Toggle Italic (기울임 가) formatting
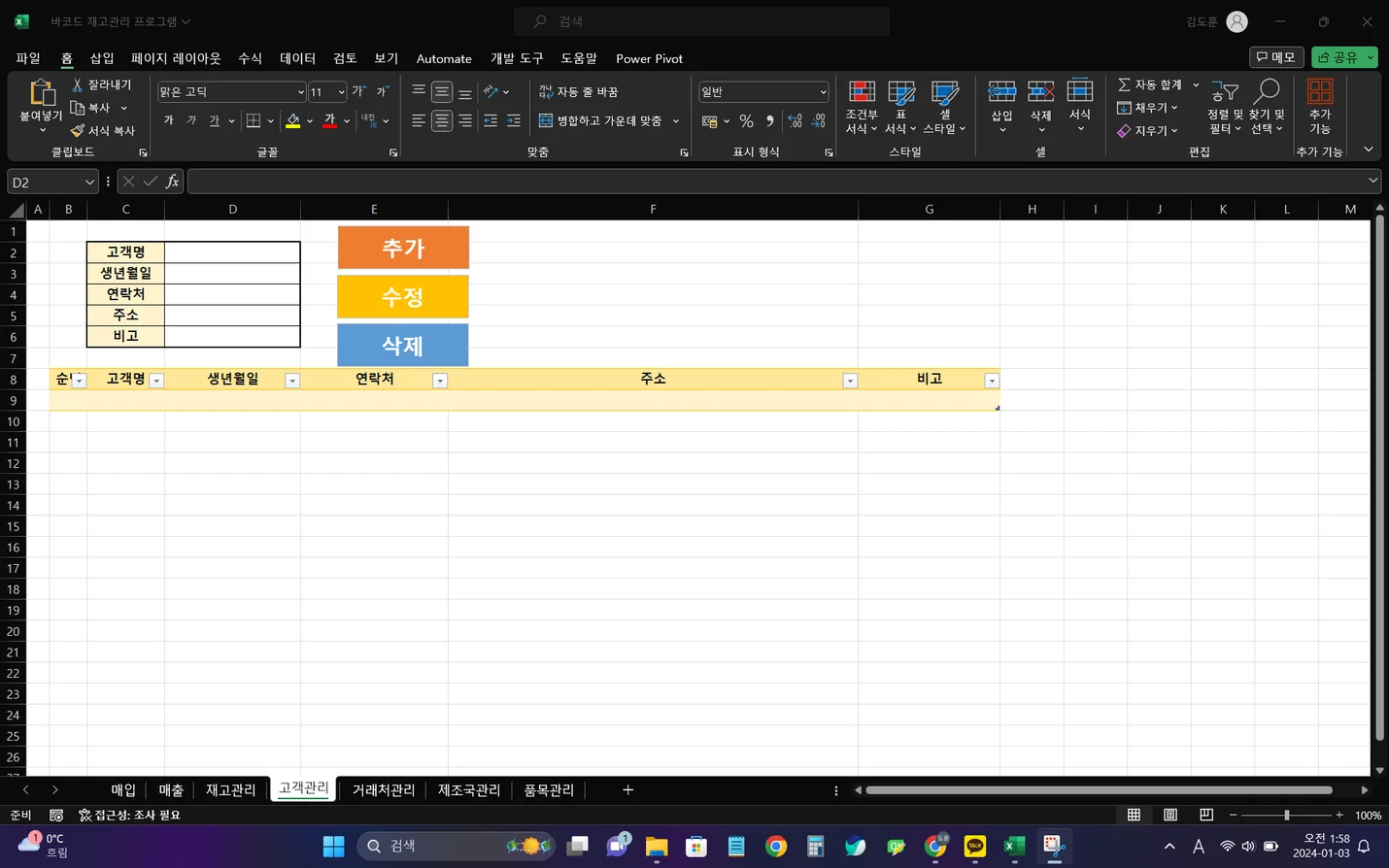Image resolution: width=1389 pixels, height=868 pixels. [191, 120]
